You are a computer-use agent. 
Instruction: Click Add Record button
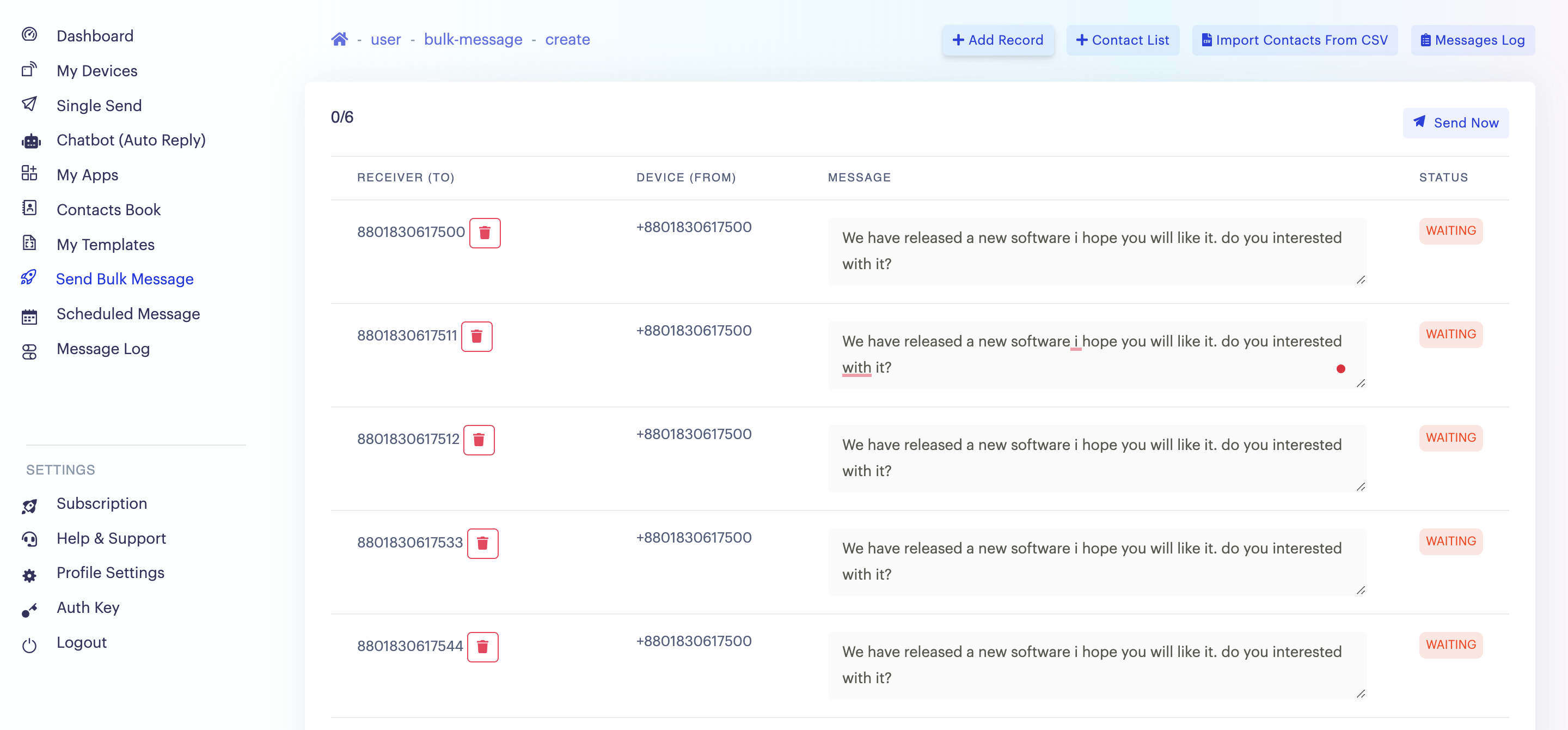pos(997,40)
